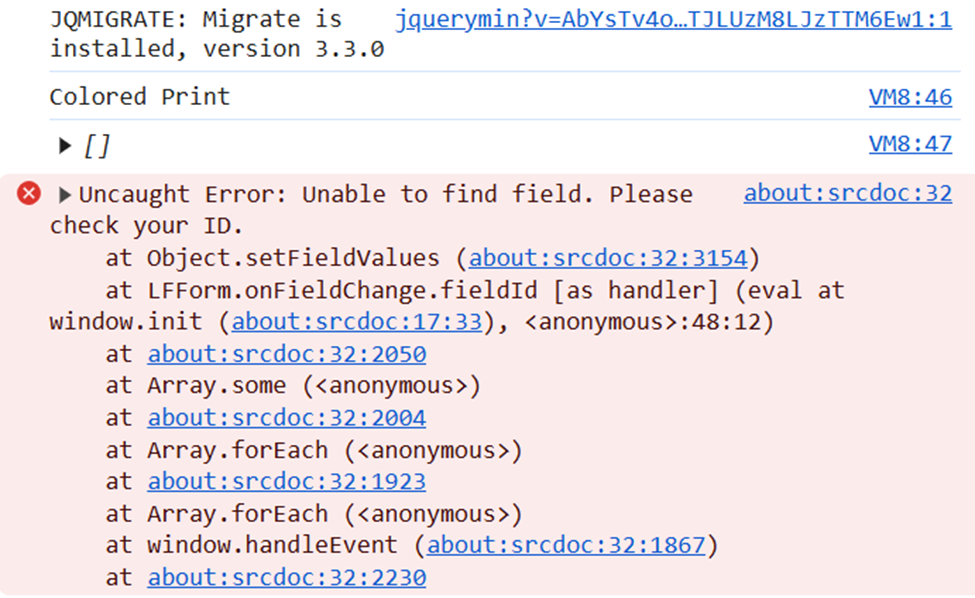Open about:srcdoc:32:2004 stack link
The height and width of the screenshot is (598, 975).
point(287,418)
